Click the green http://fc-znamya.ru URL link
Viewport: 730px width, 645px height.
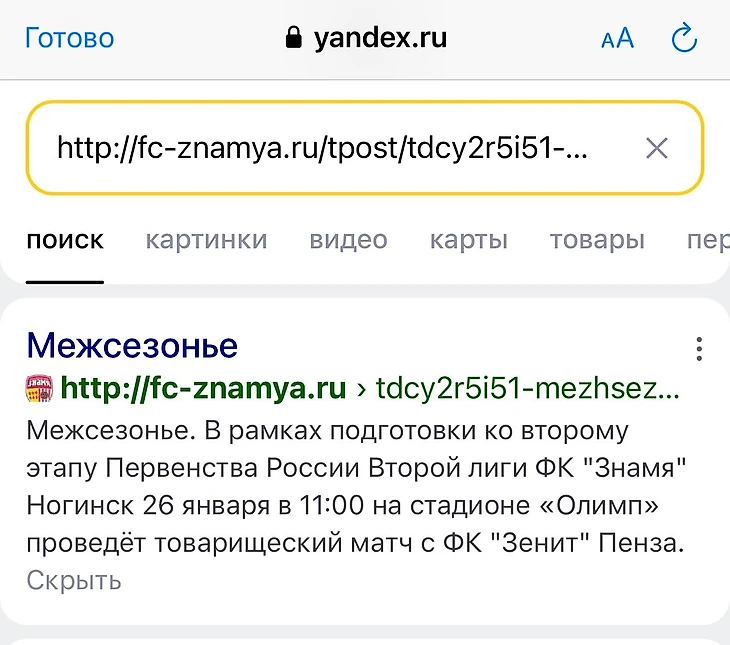pos(203,388)
